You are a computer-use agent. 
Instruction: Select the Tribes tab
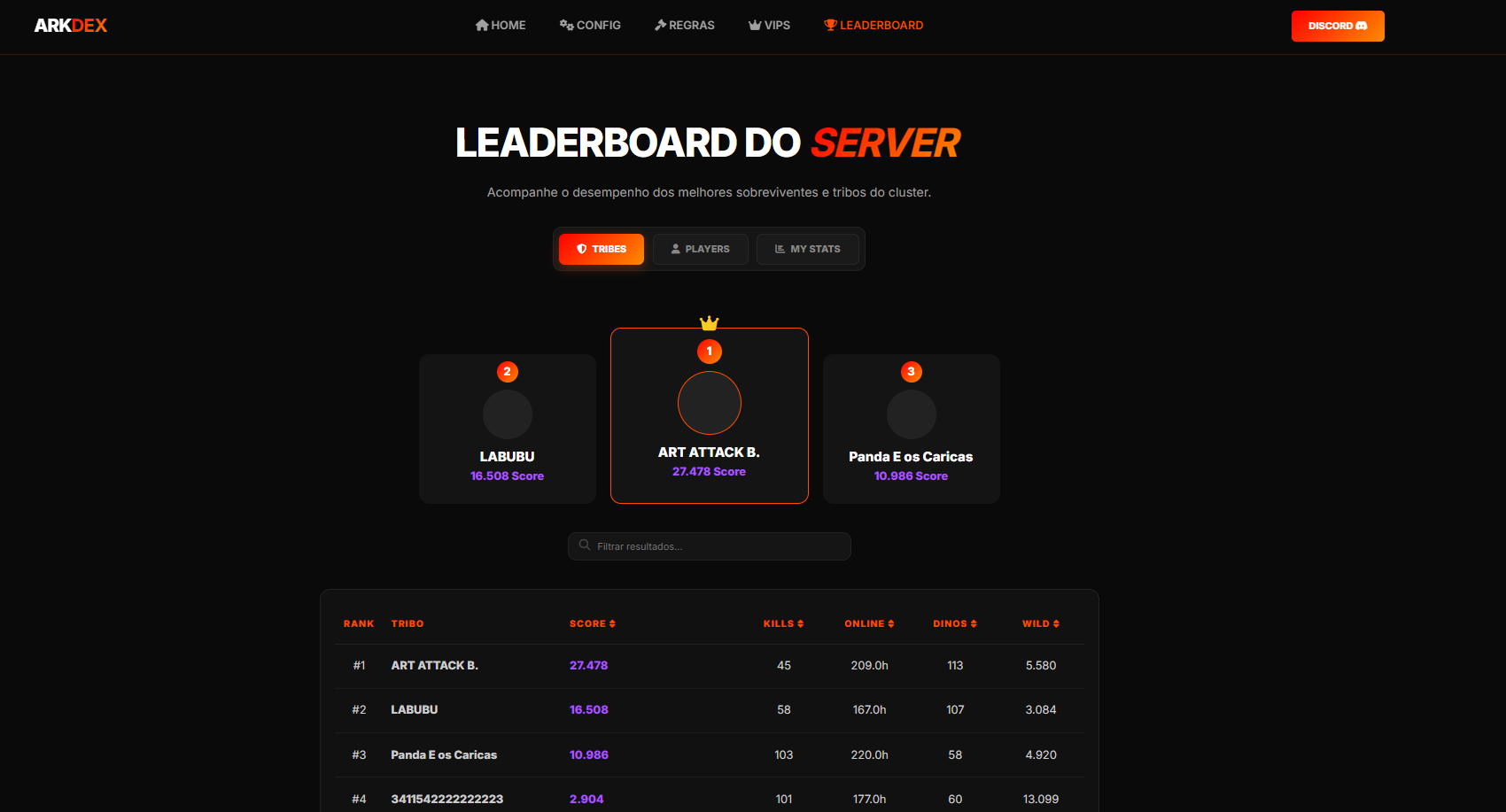(x=602, y=249)
